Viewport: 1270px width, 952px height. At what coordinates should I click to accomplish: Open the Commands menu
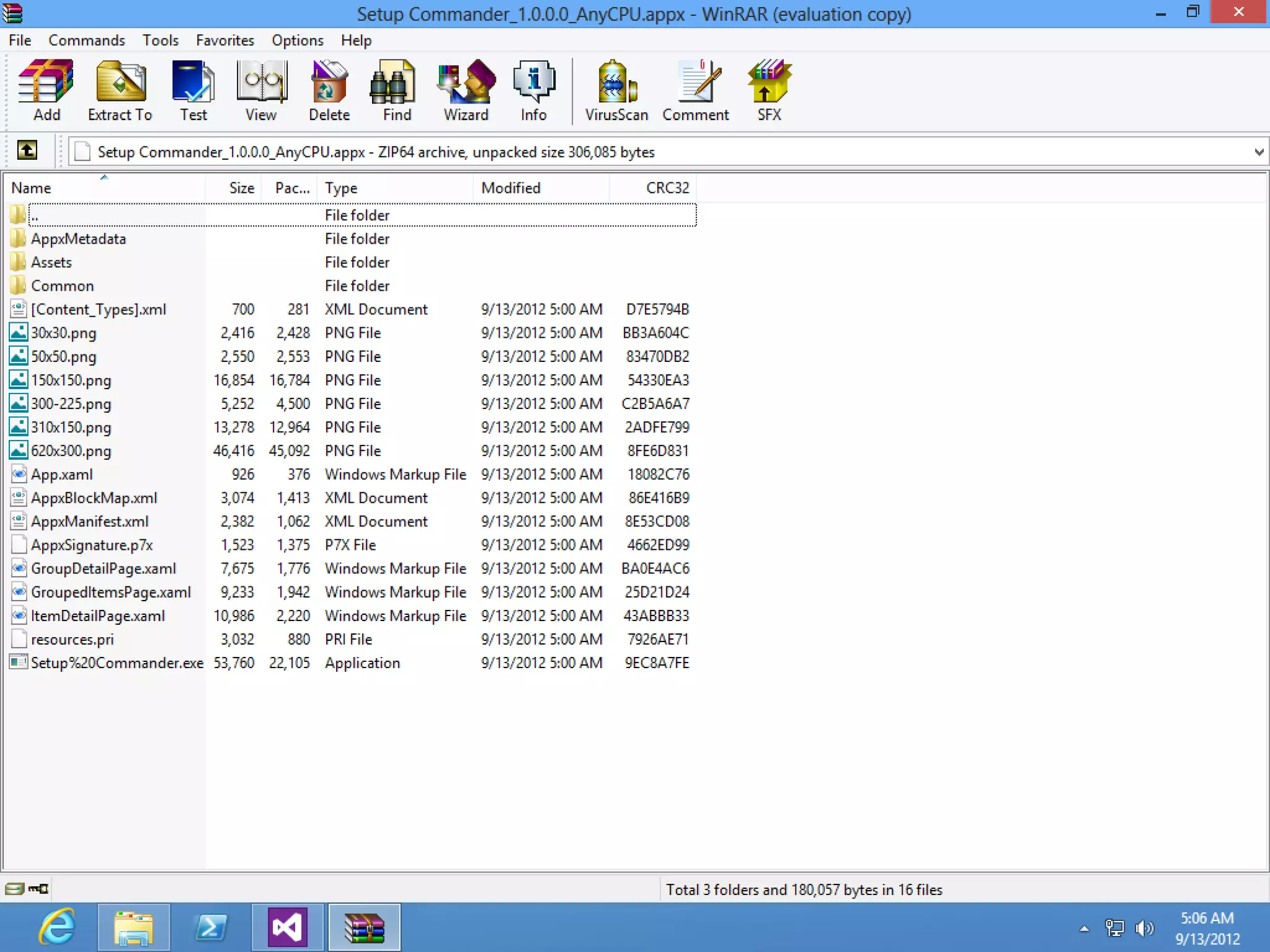pyautogui.click(x=87, y=40)
